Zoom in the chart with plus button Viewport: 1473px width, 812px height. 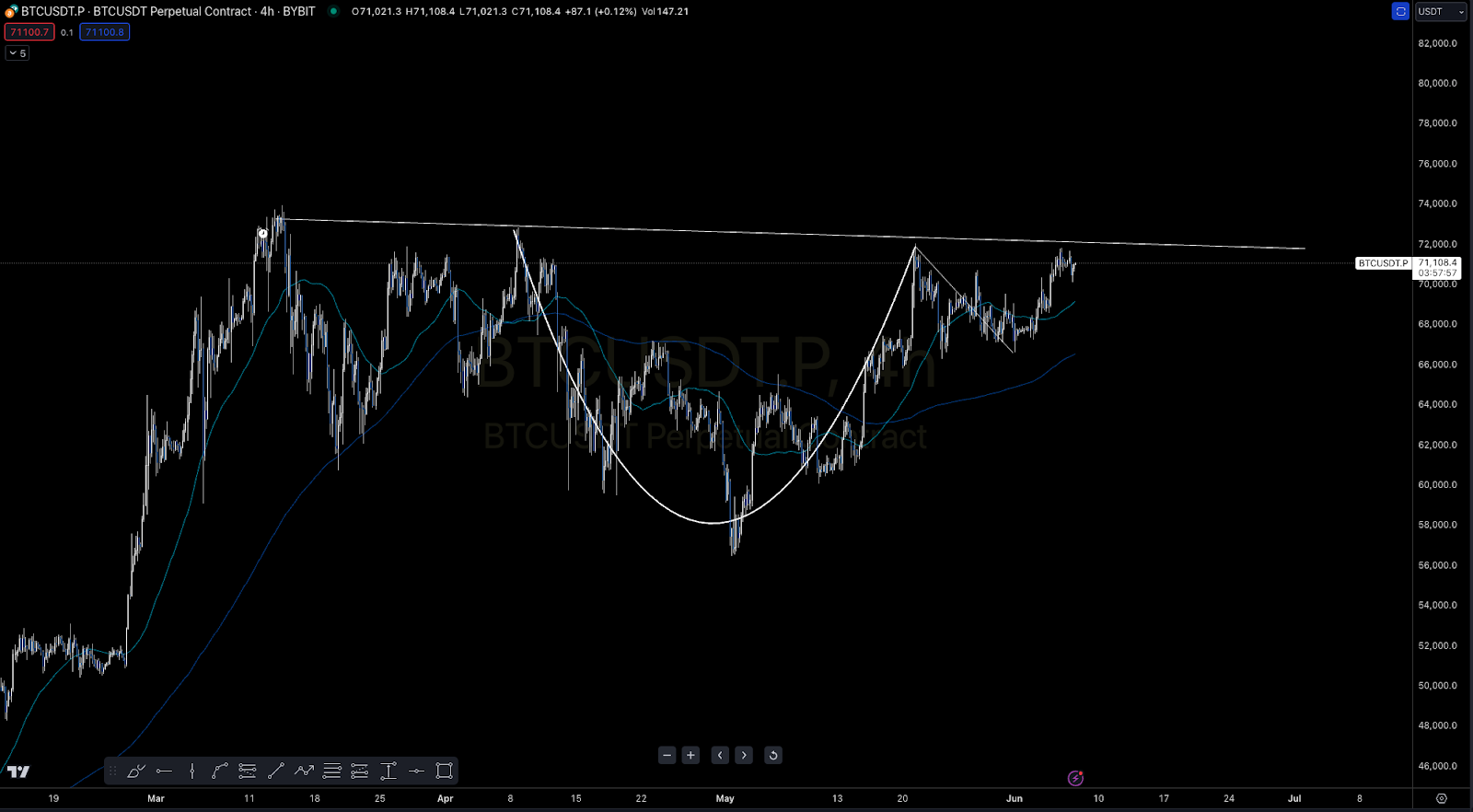690,755
